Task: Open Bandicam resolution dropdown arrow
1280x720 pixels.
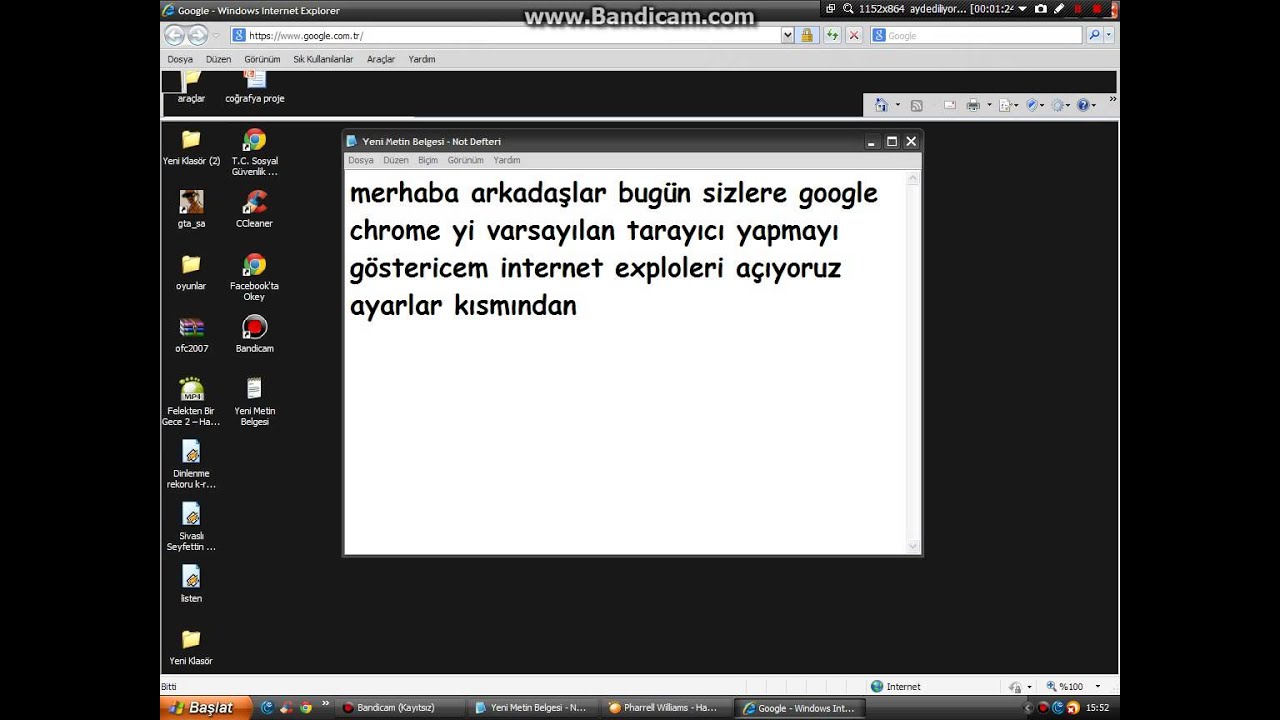Action: 1022,9
